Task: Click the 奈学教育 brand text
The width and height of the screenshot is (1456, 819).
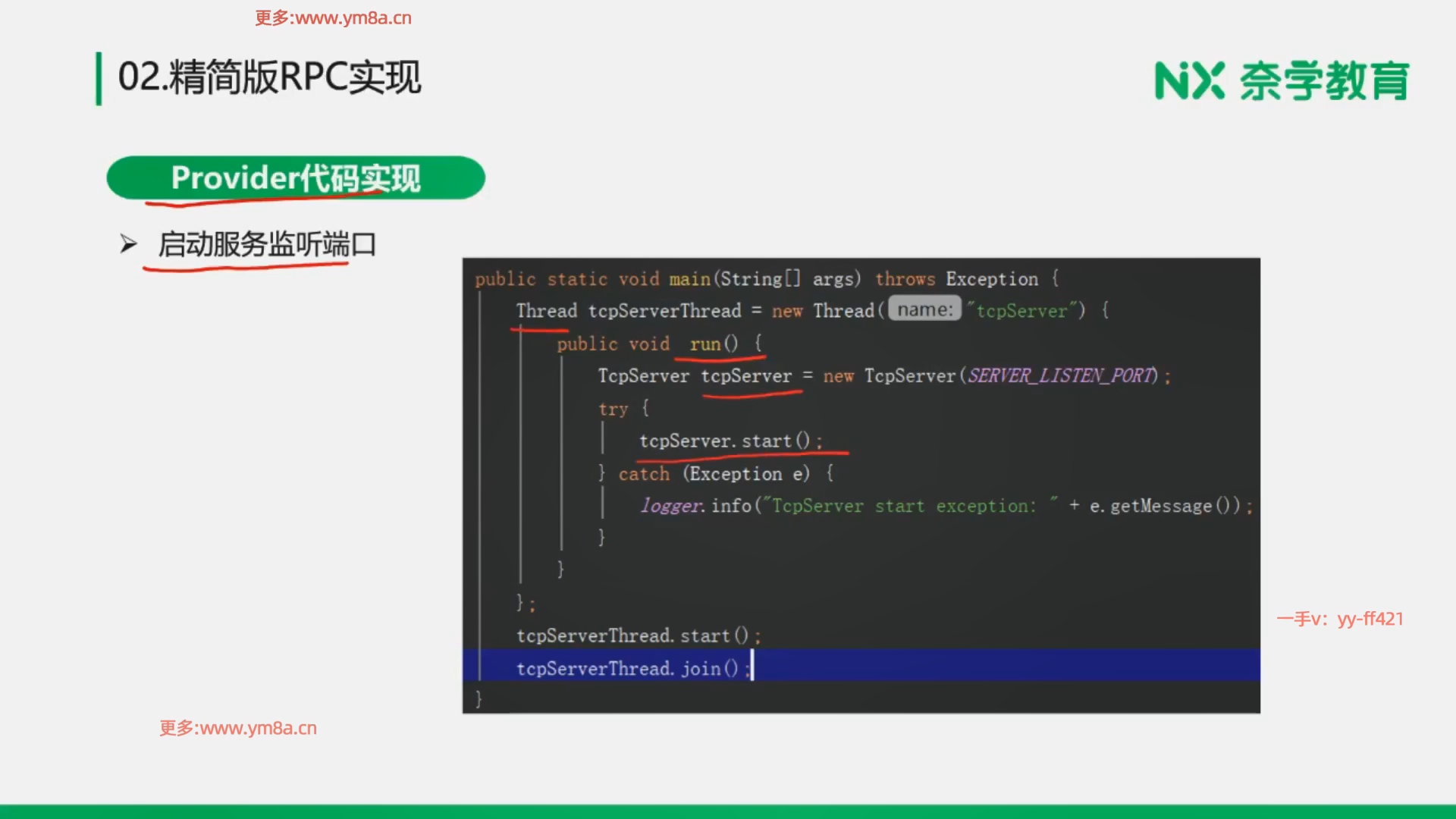Action: pos(1324,80)
